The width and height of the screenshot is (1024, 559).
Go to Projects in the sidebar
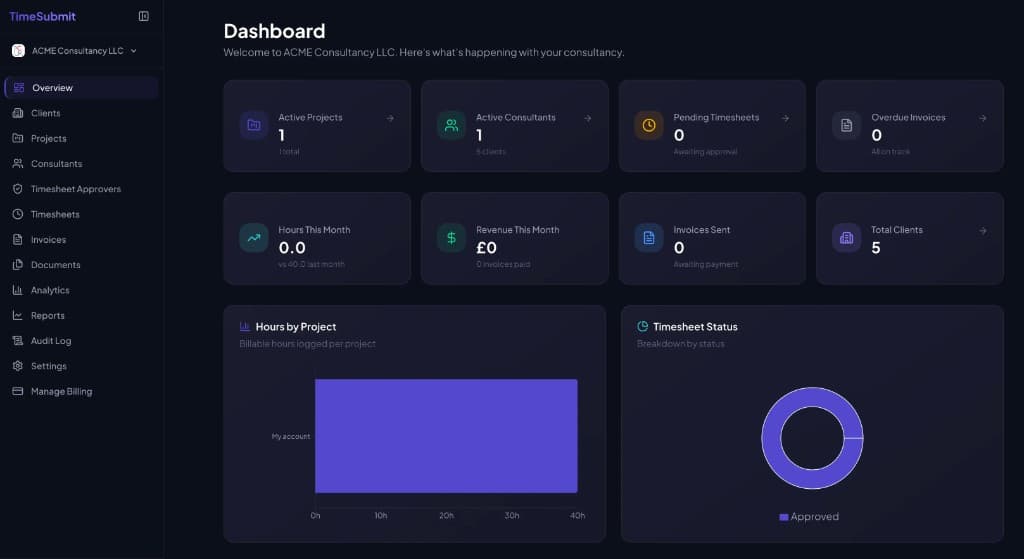(x=81, y=138)
